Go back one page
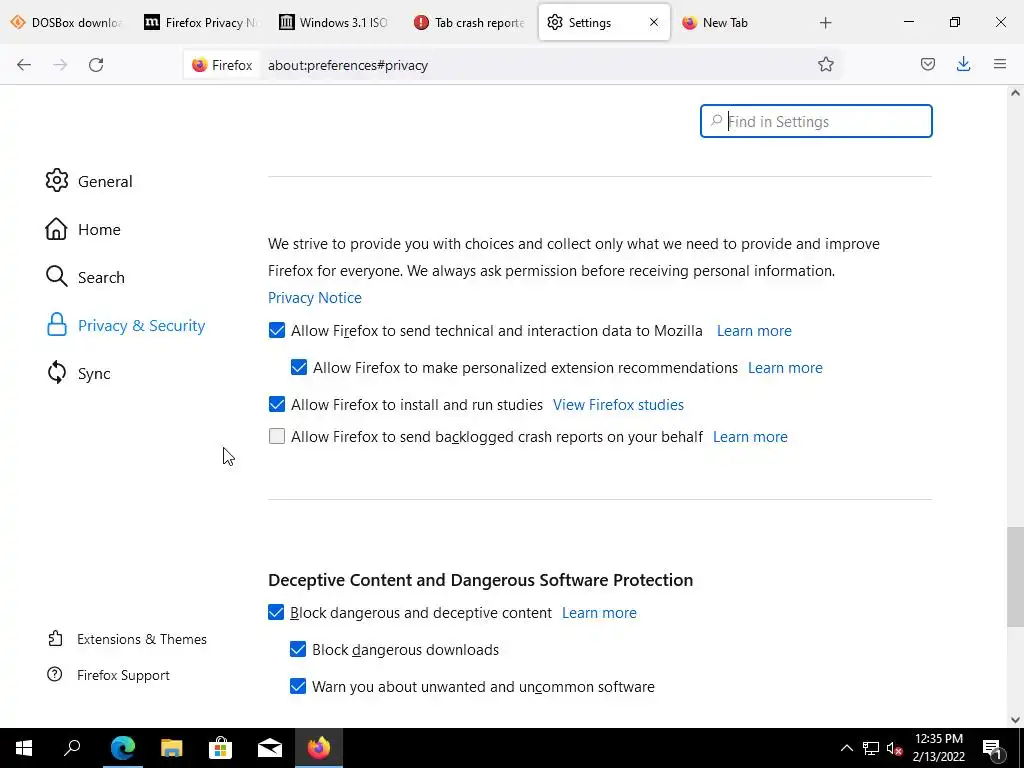 pyautogui.click(x=24, y=65)
